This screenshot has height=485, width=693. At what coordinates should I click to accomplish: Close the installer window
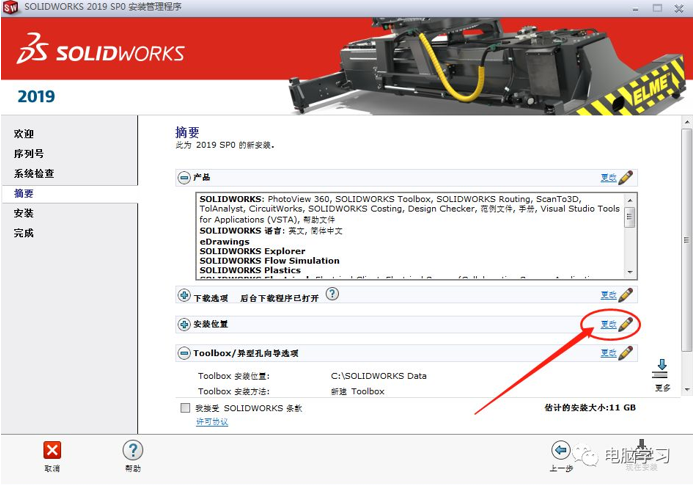[x=679, y=8]
